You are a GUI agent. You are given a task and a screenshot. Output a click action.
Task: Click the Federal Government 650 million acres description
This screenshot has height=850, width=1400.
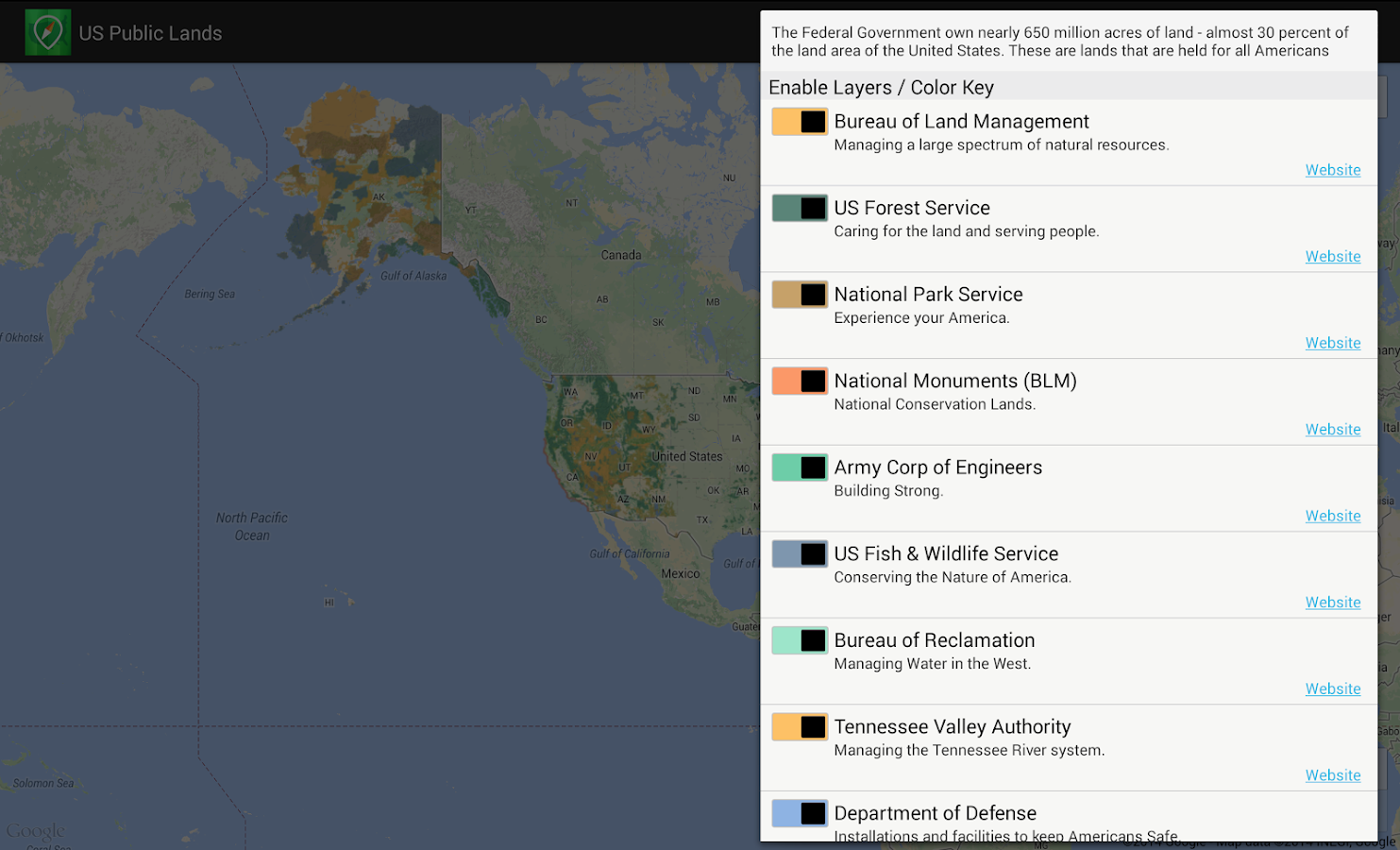pos(1059,42)
